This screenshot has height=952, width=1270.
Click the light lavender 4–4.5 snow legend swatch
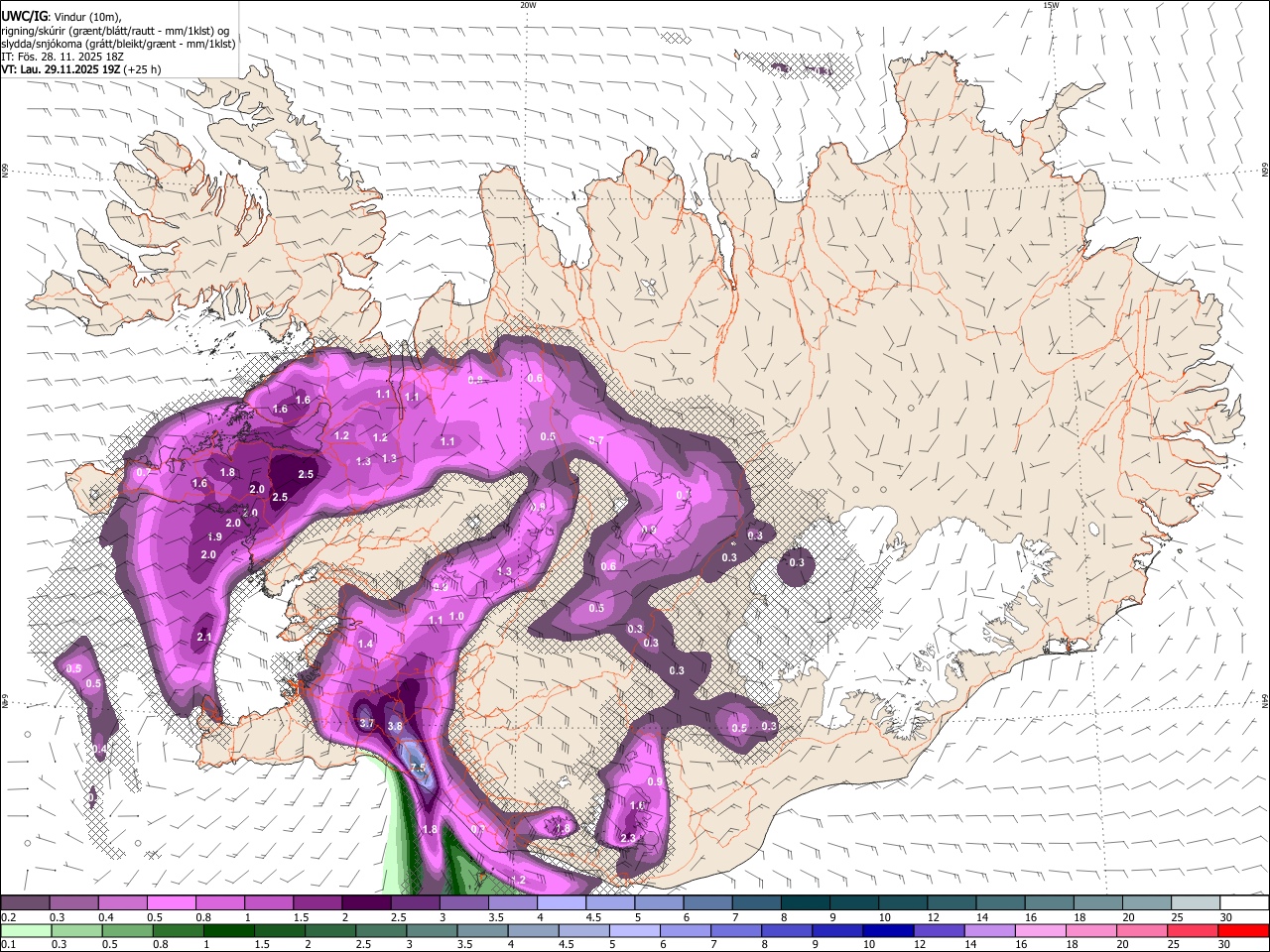pyautogui.click(x=562, y=903)
